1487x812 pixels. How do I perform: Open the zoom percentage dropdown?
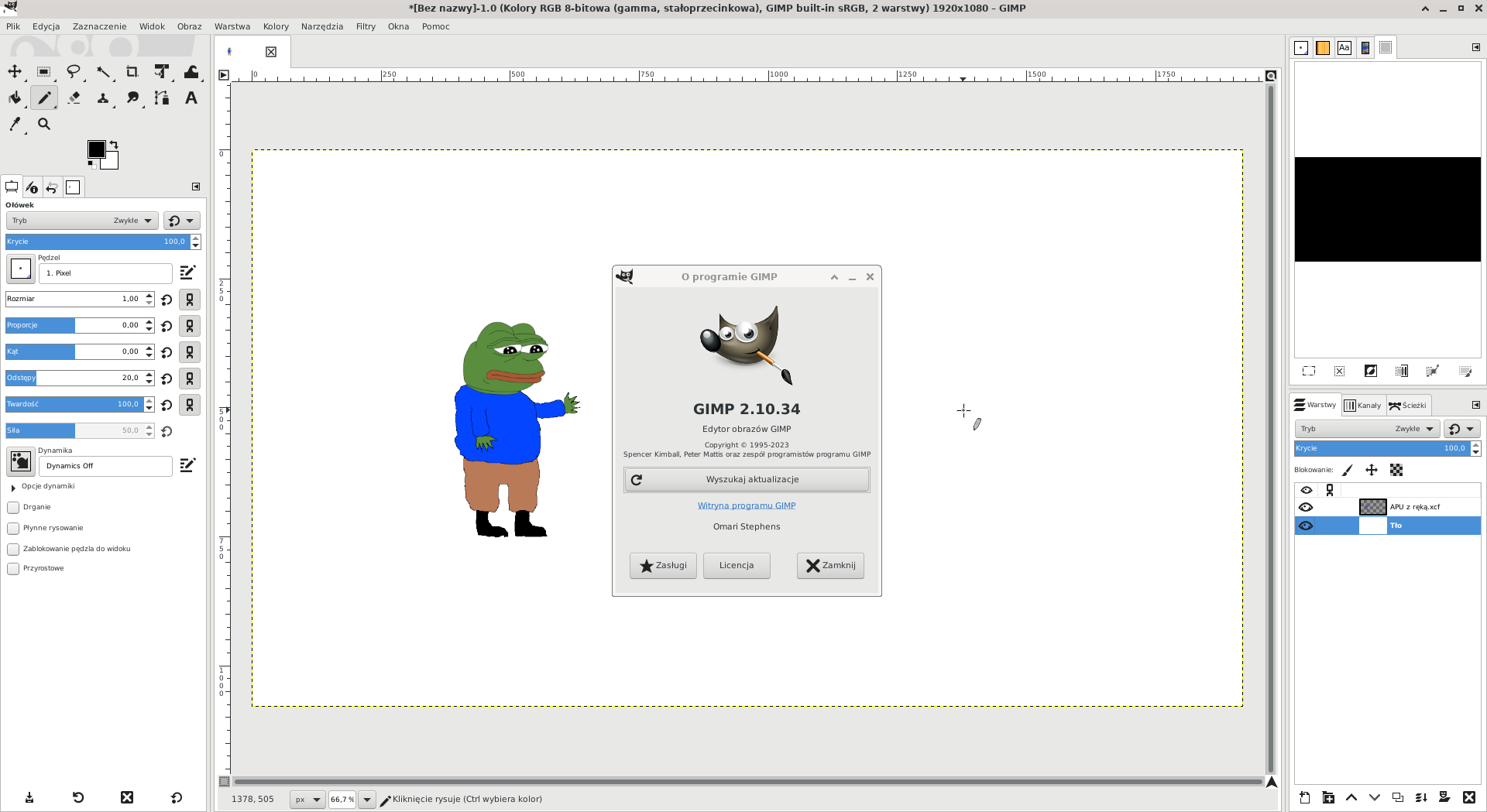[x=367, y=800]
